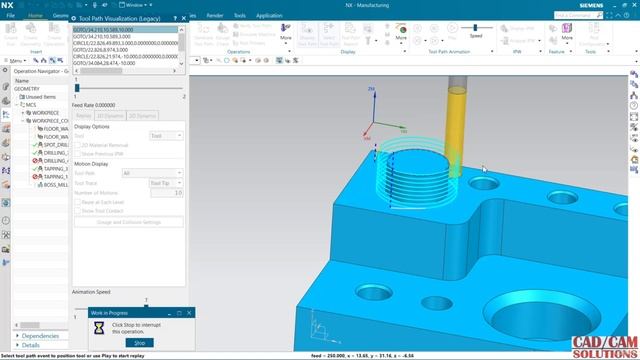640x360 pixels.
Task: Click Create Geometry icon
Action: coord(31,35)
